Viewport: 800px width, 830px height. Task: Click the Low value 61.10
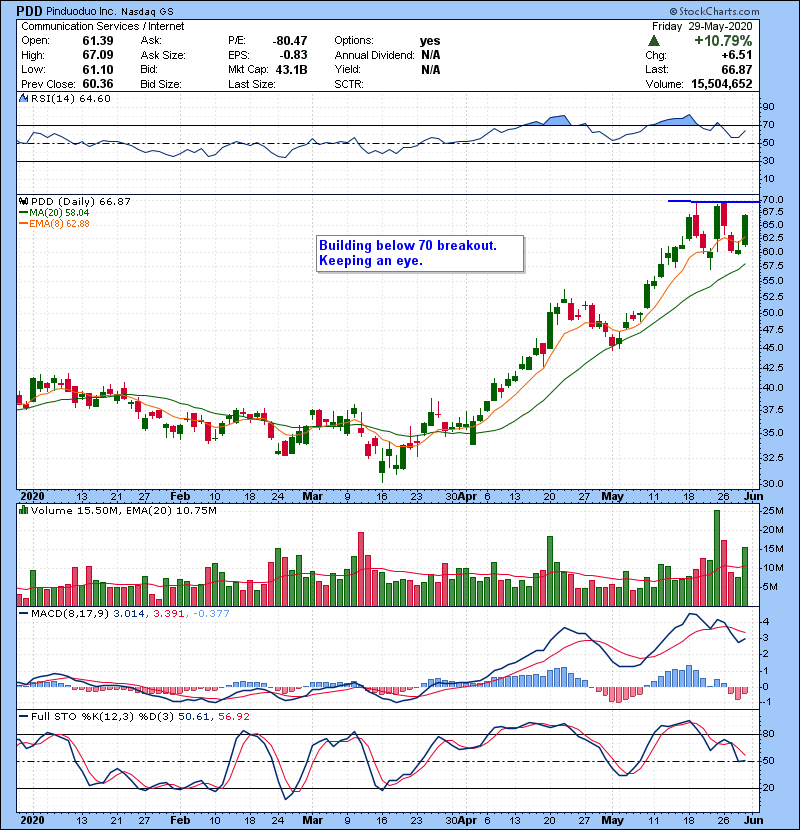click(97, 69)
